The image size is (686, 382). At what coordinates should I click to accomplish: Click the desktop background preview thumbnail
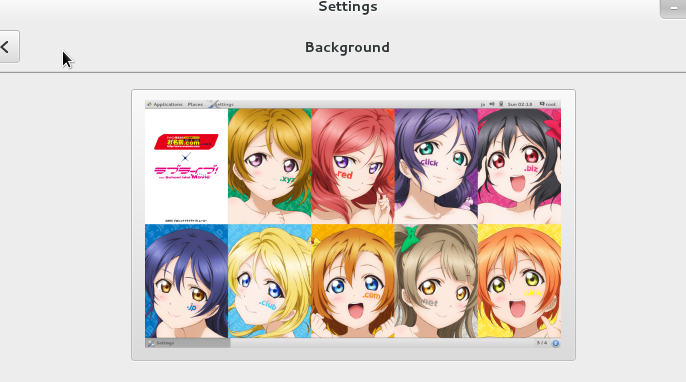pyautogui.click(x=353, y=225)
